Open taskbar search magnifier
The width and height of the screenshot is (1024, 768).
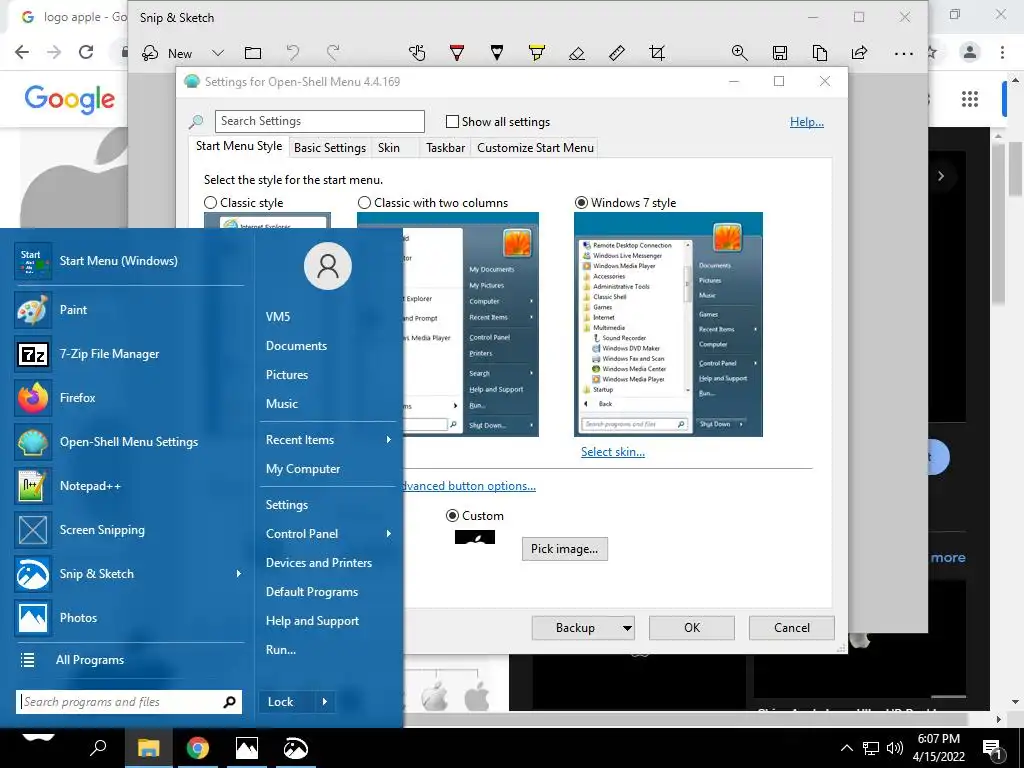click(x=98, y=748)
